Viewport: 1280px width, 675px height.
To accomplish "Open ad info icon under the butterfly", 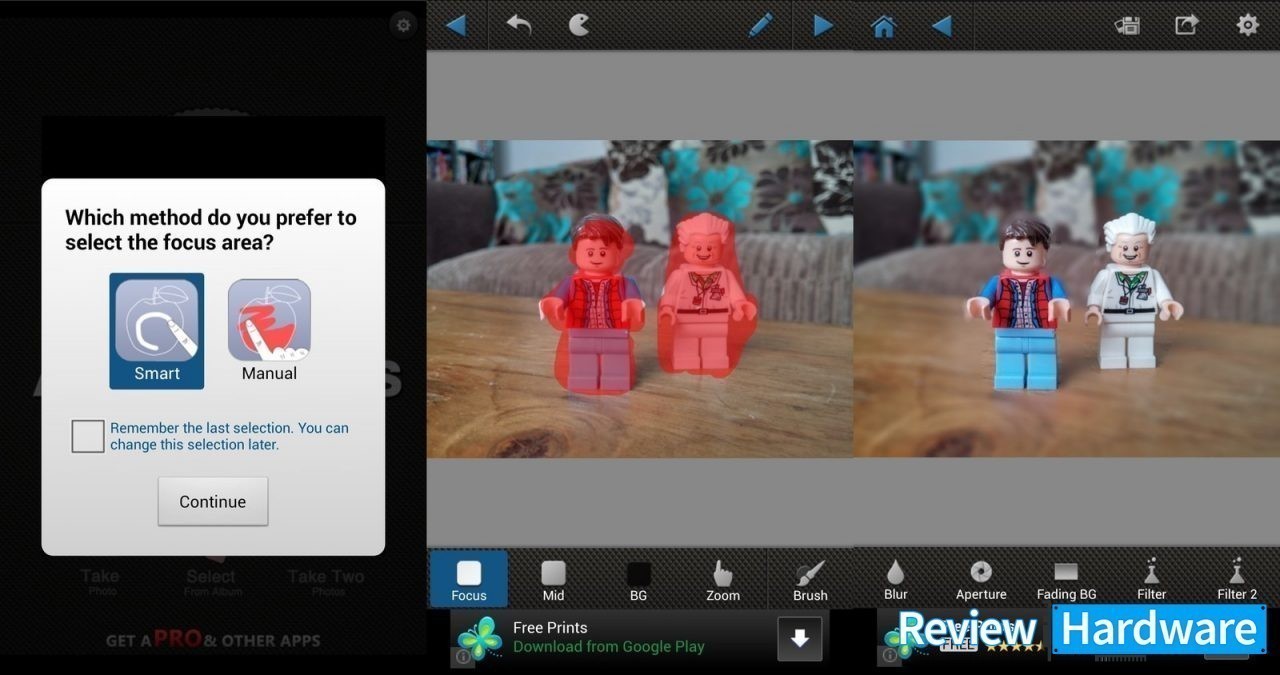I will (463, 658).
